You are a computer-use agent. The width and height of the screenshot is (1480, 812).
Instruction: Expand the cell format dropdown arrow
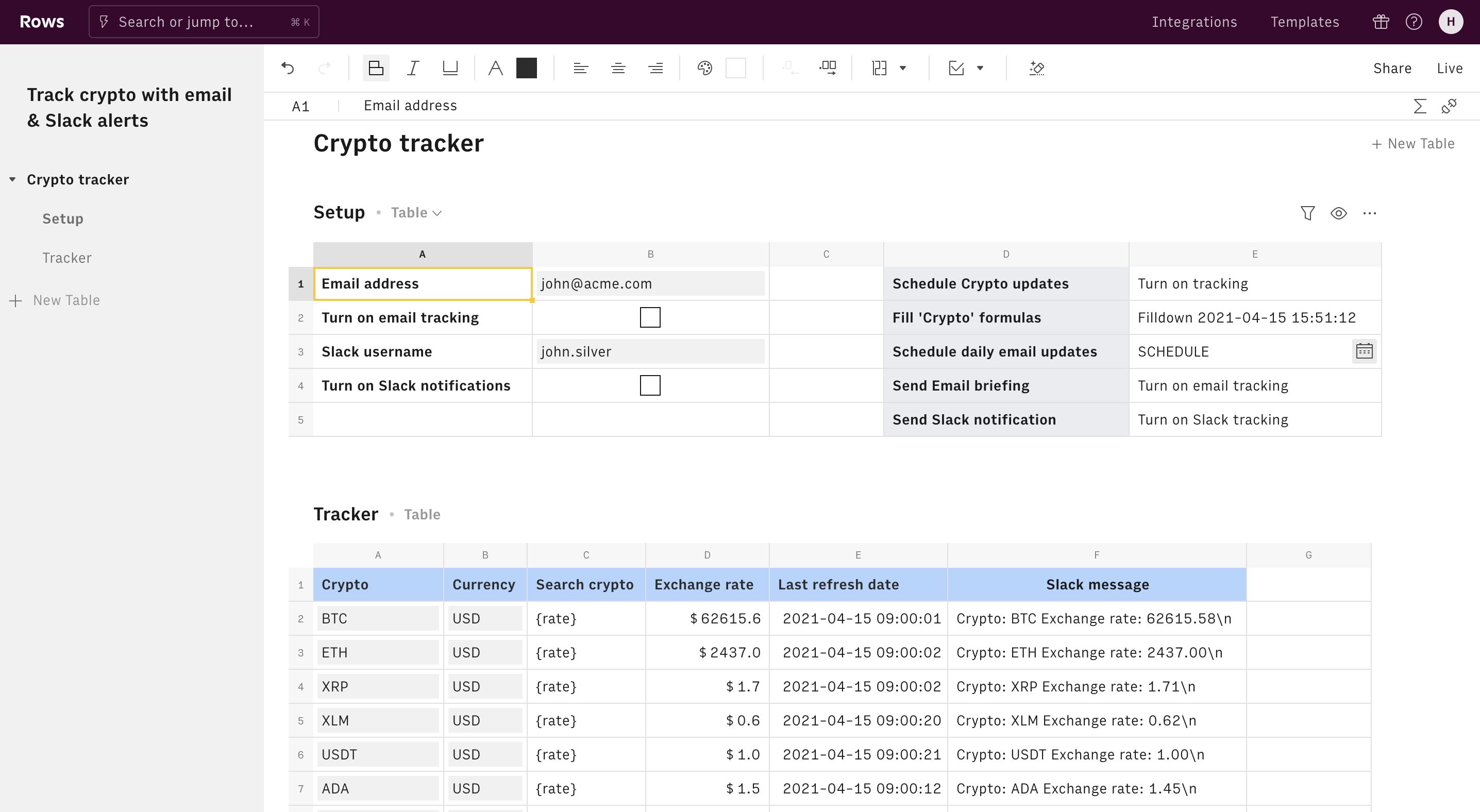pos(903,69)
